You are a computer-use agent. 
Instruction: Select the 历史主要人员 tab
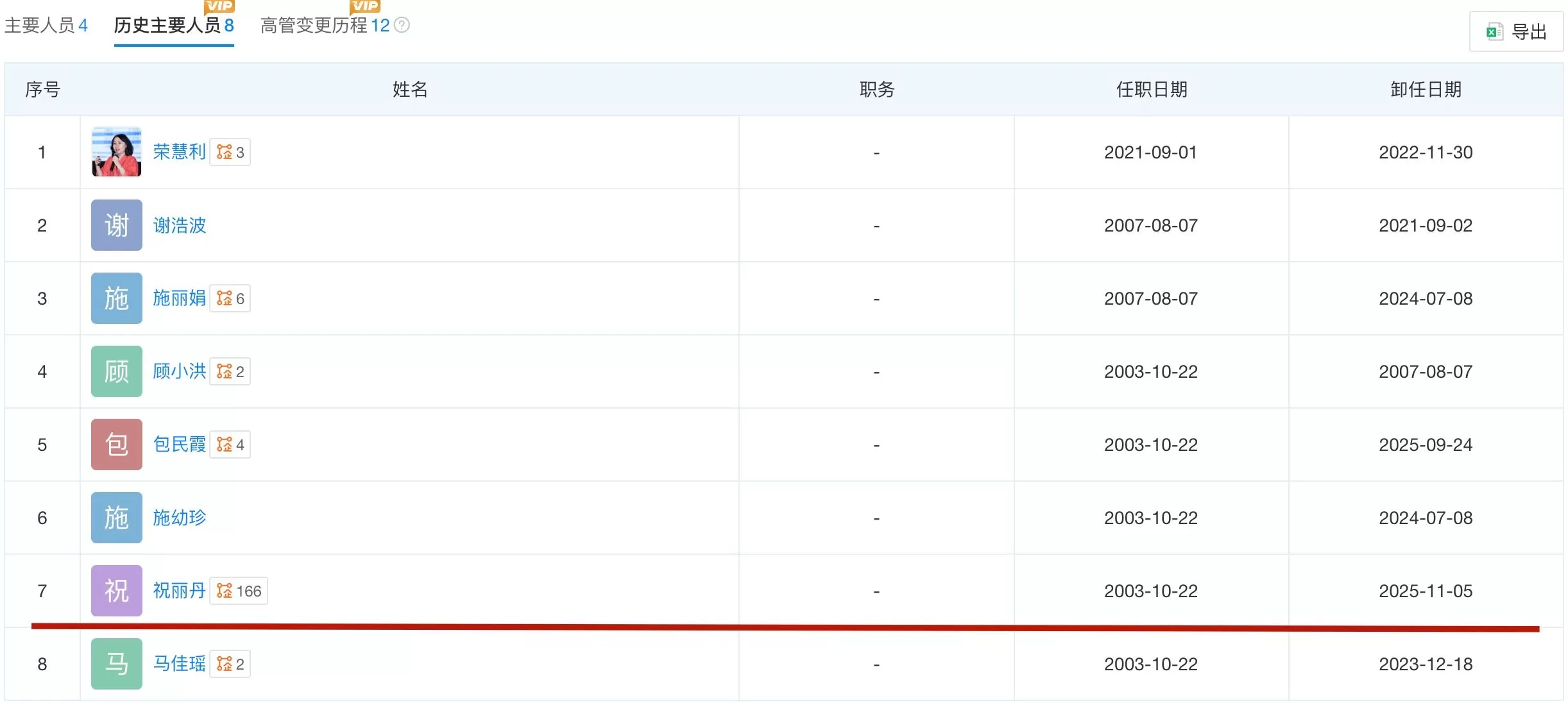[x=174, y=26]
